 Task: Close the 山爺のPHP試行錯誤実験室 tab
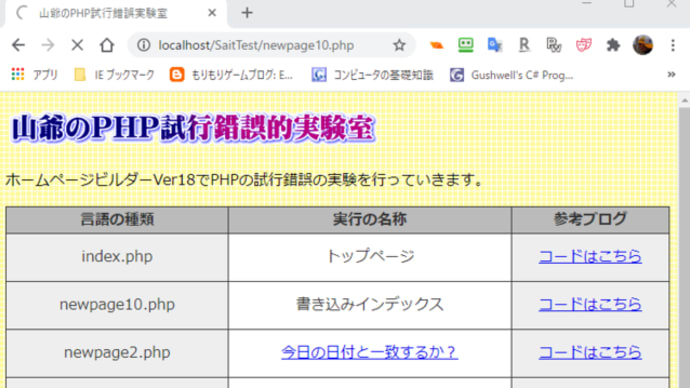212,13
